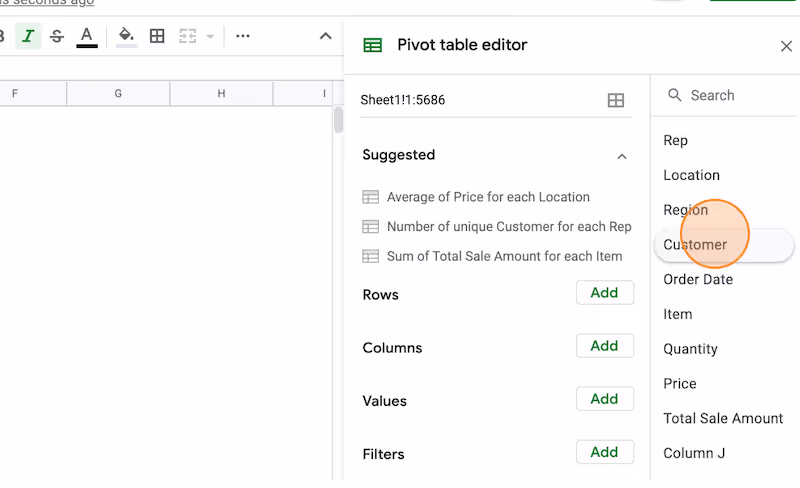Click the merge cells icon
800x488 pixels.
click(187, 36)
